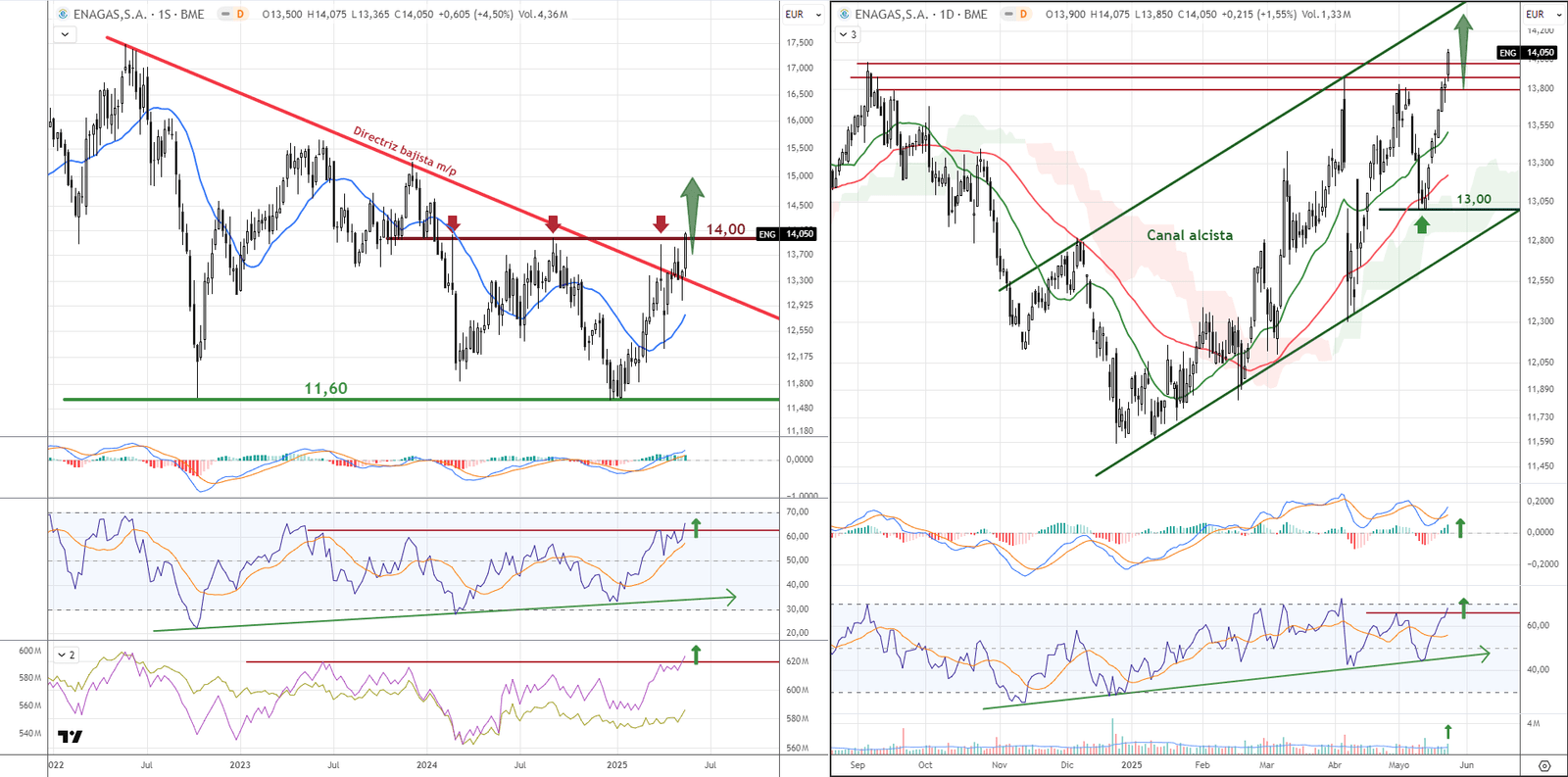The height and width of the screenshot is (777, 1568).
Task: Click the 2023 label on weekly time axis
Action: tap(239, 765)
